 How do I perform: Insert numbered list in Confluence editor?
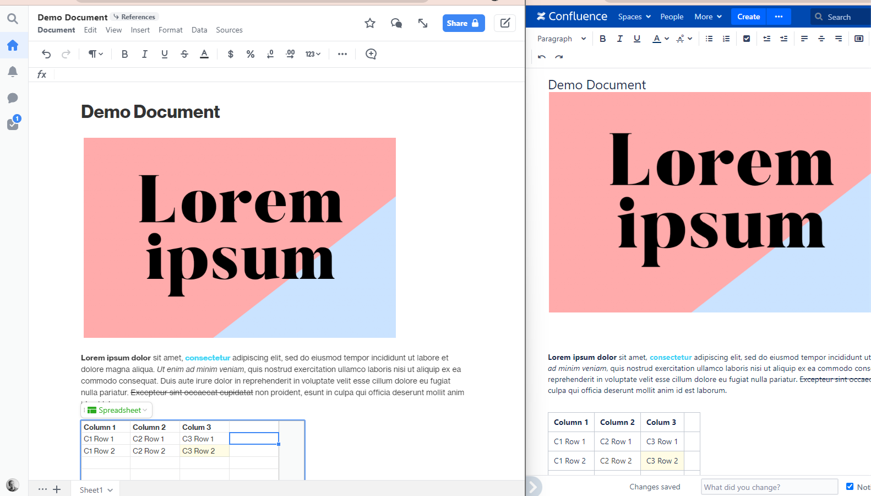726,39
